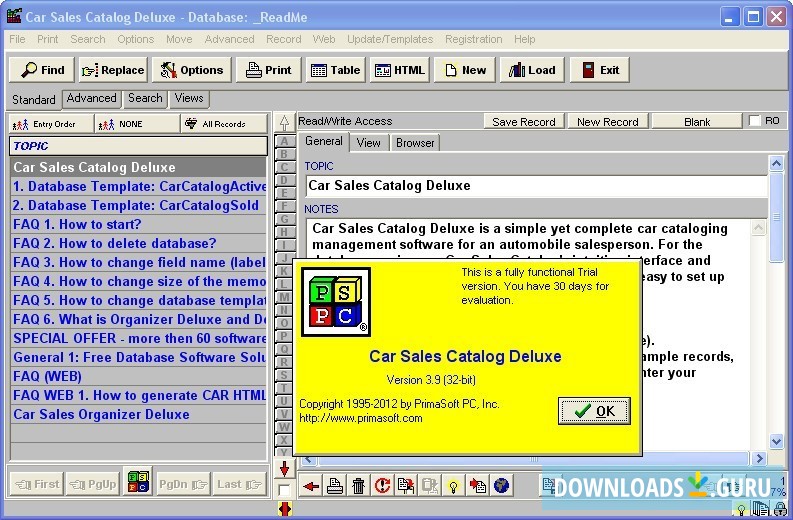Click the Blank button
The height and width of the screenshot is (520, 793).
pyautogui.click(x=697, y=122)
